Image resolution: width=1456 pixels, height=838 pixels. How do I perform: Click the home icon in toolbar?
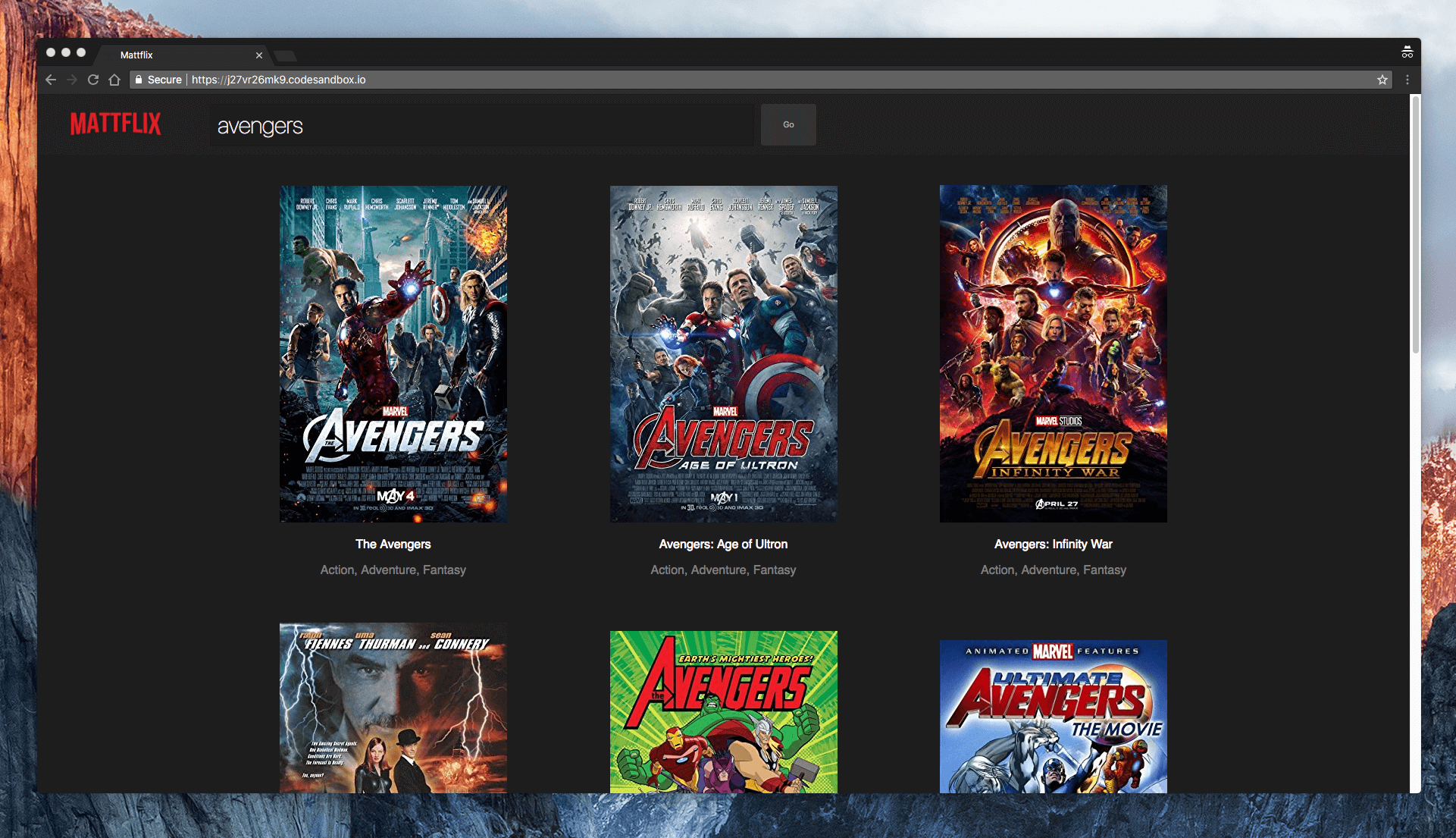pyautogui.click(x=114, y=80)
